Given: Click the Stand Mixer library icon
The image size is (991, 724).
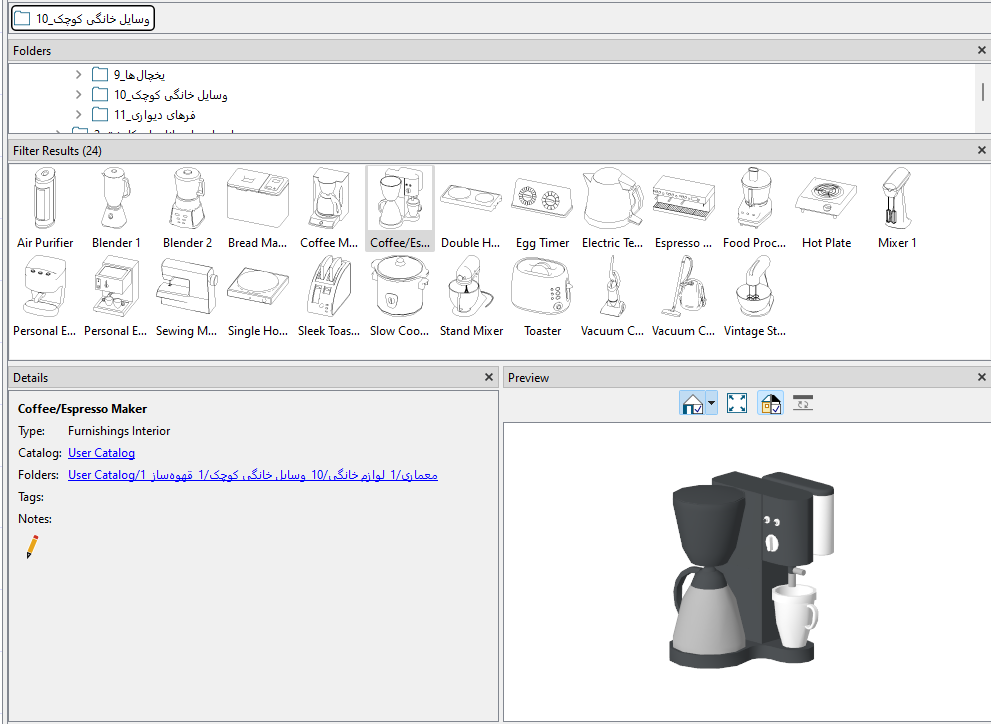Looking at the screenshot, I should (471, 287).
